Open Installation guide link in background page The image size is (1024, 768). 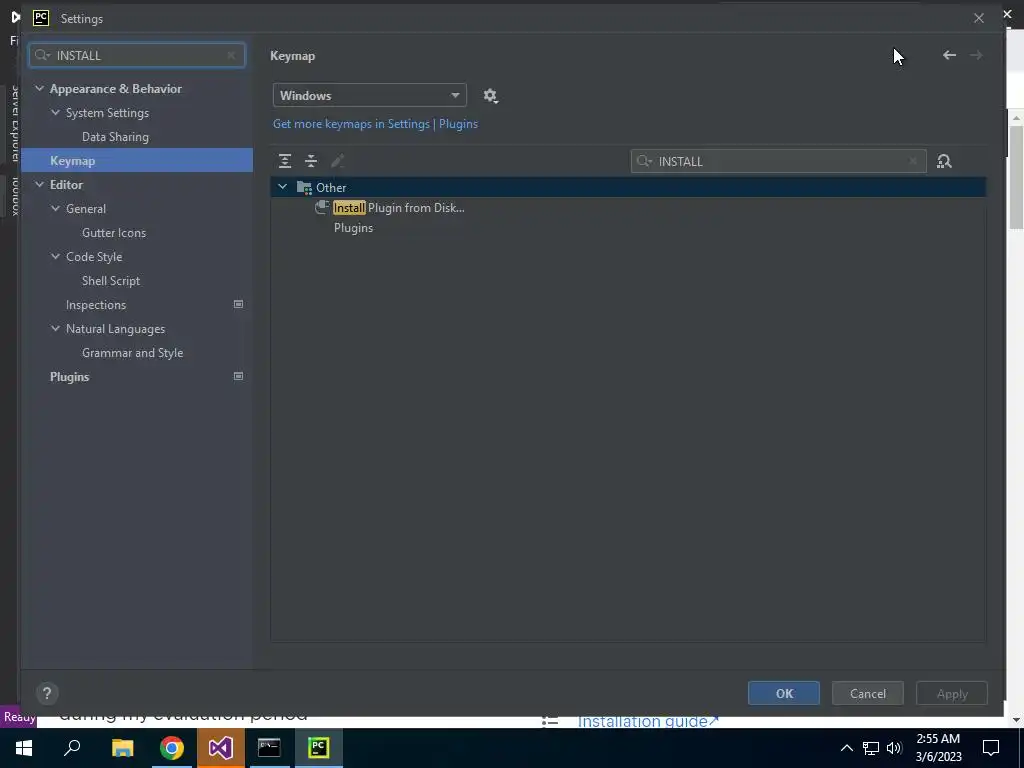[x=648, y=722]
